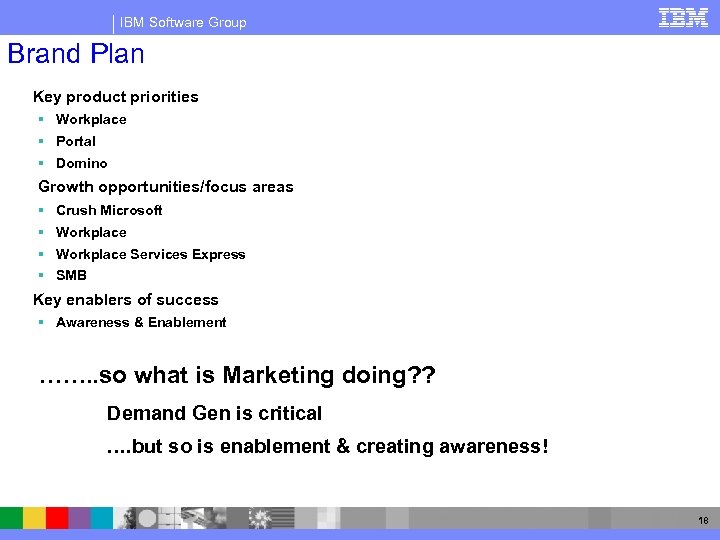The image size is (720, 540).
Task: Click the green square in footer strip
Action: pos(11,518)
